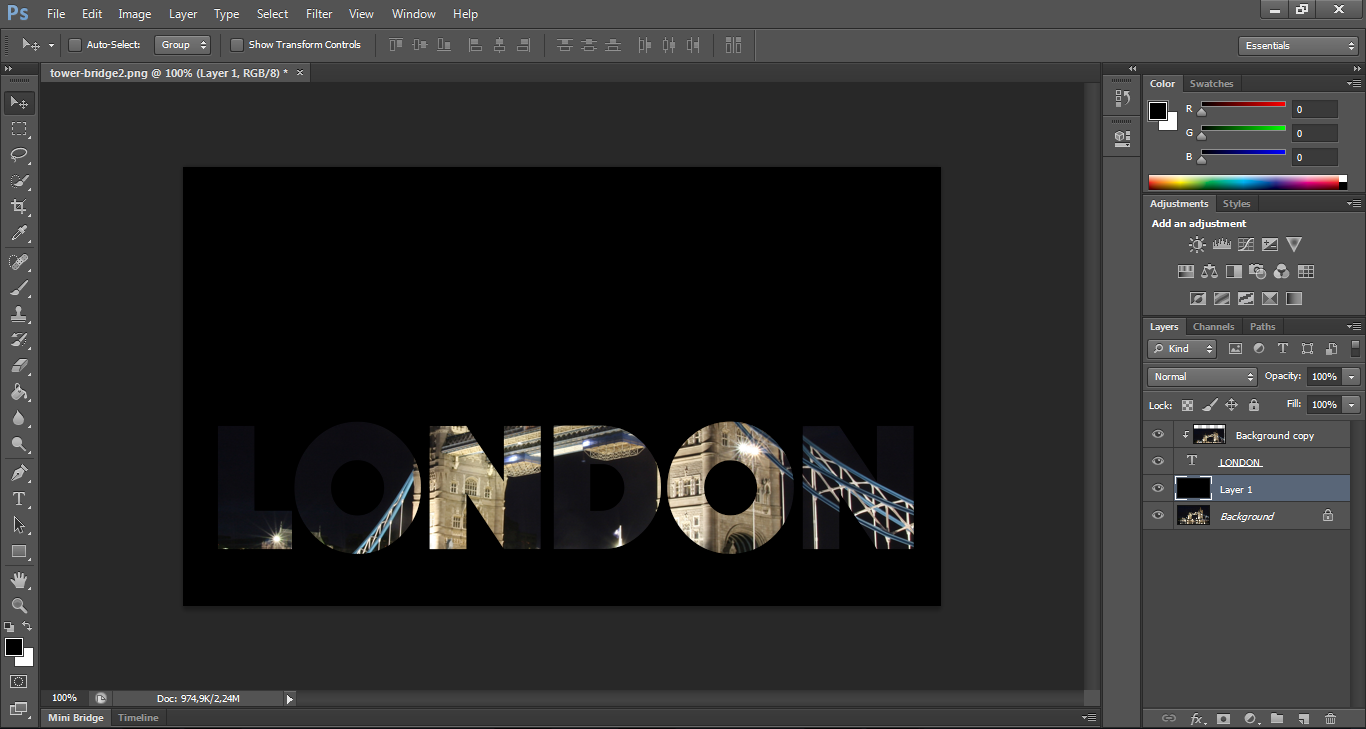Open the Essentials workspace dropdown
Viewport: 1366px width, 729px height.
click(1297, 46)
